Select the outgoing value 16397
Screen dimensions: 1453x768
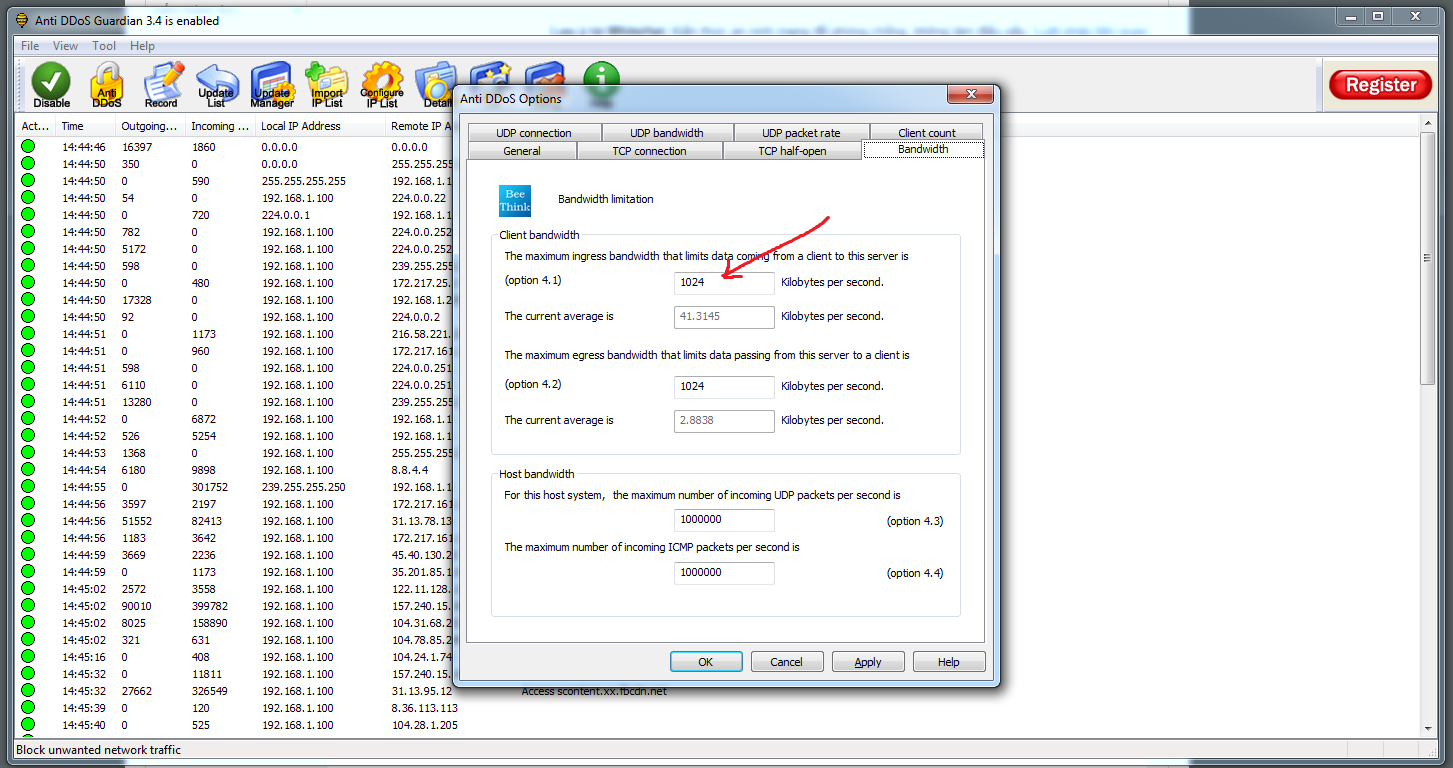pyautogui.click(x=137, y=147)
